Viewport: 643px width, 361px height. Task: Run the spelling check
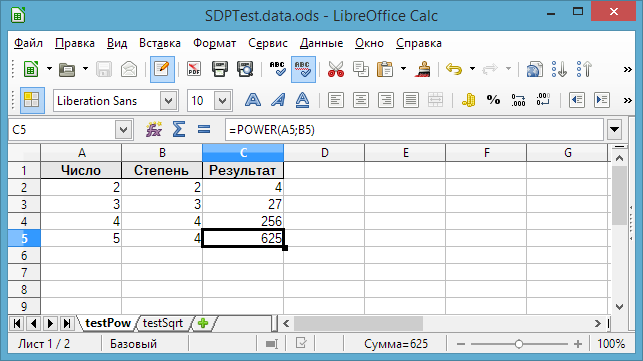pos(278,69)
